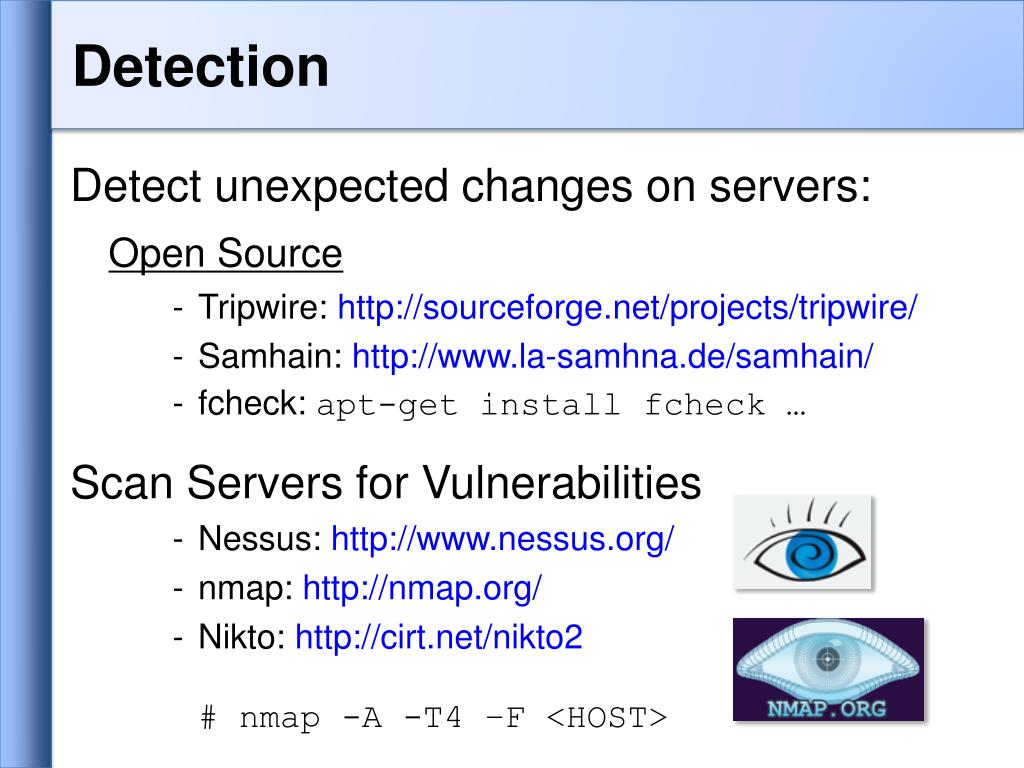Click the 'Detect unexpected changes on servers' text
The height and width of the screenshot is (768, 1024).
click(x=471, y=186)
